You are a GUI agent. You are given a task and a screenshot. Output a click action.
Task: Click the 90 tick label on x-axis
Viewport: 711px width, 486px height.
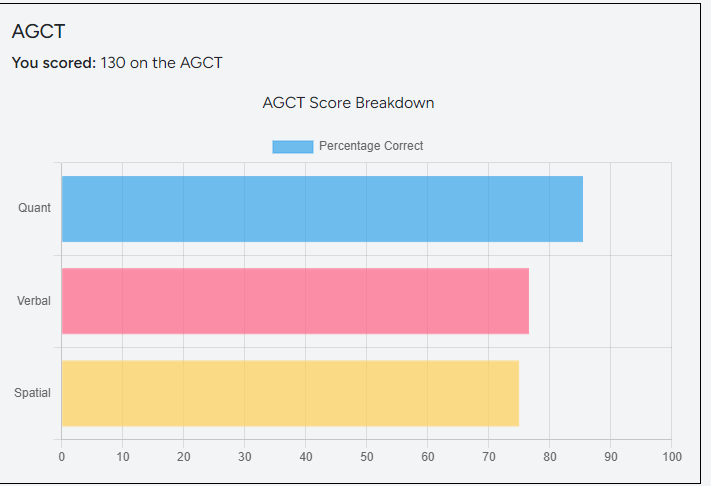[x=611, y=457]
